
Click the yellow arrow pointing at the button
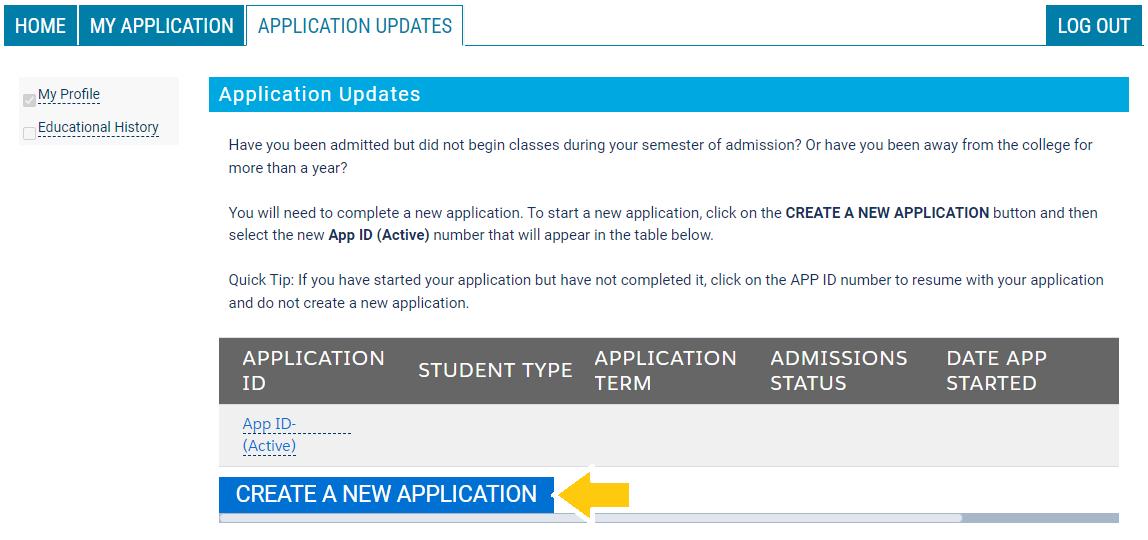(x=595, y=494)
